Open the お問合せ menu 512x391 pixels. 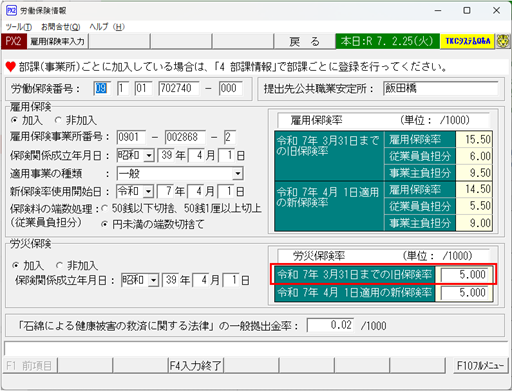61,27
